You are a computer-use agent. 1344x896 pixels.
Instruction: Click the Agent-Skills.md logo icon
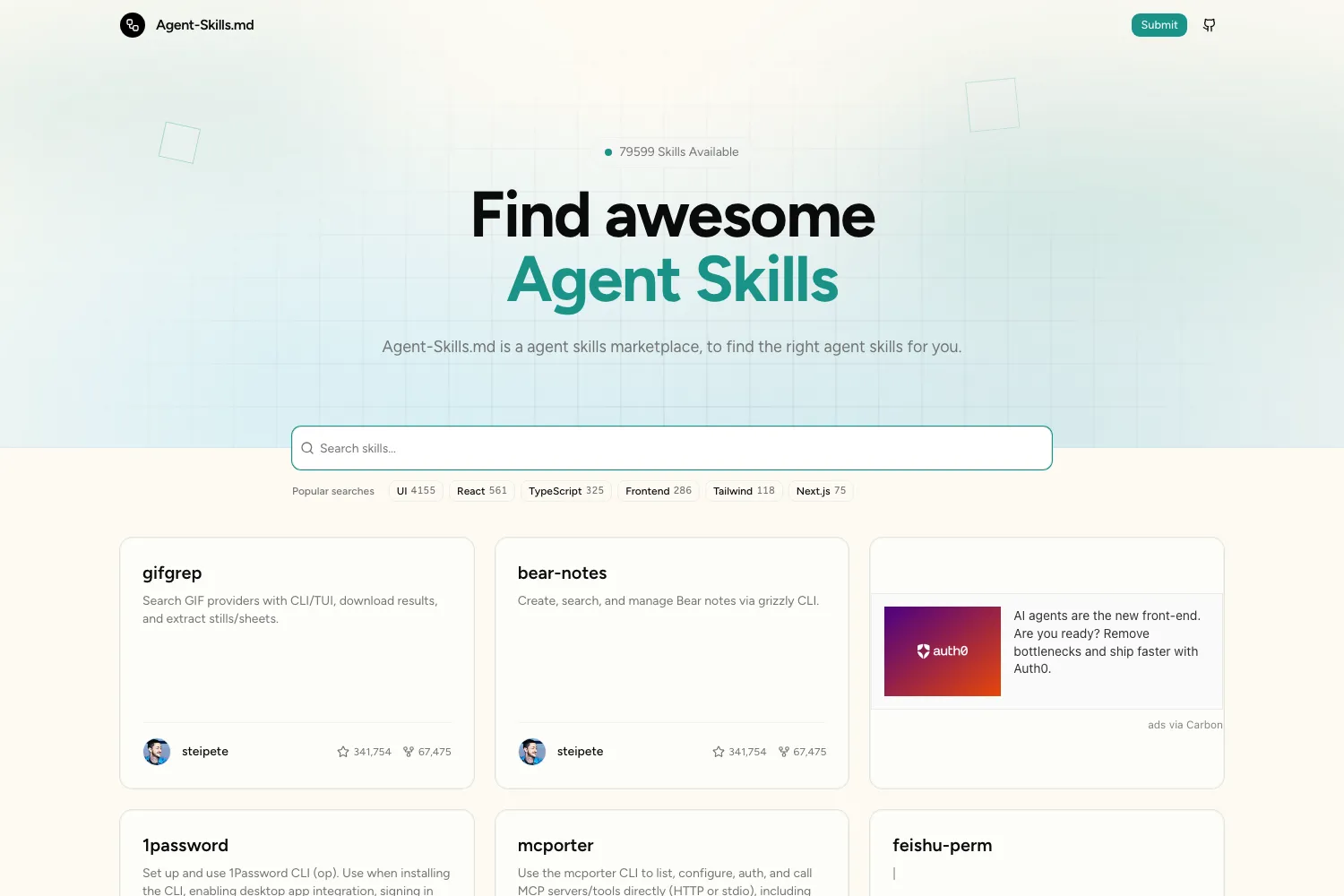coord(133,25)
